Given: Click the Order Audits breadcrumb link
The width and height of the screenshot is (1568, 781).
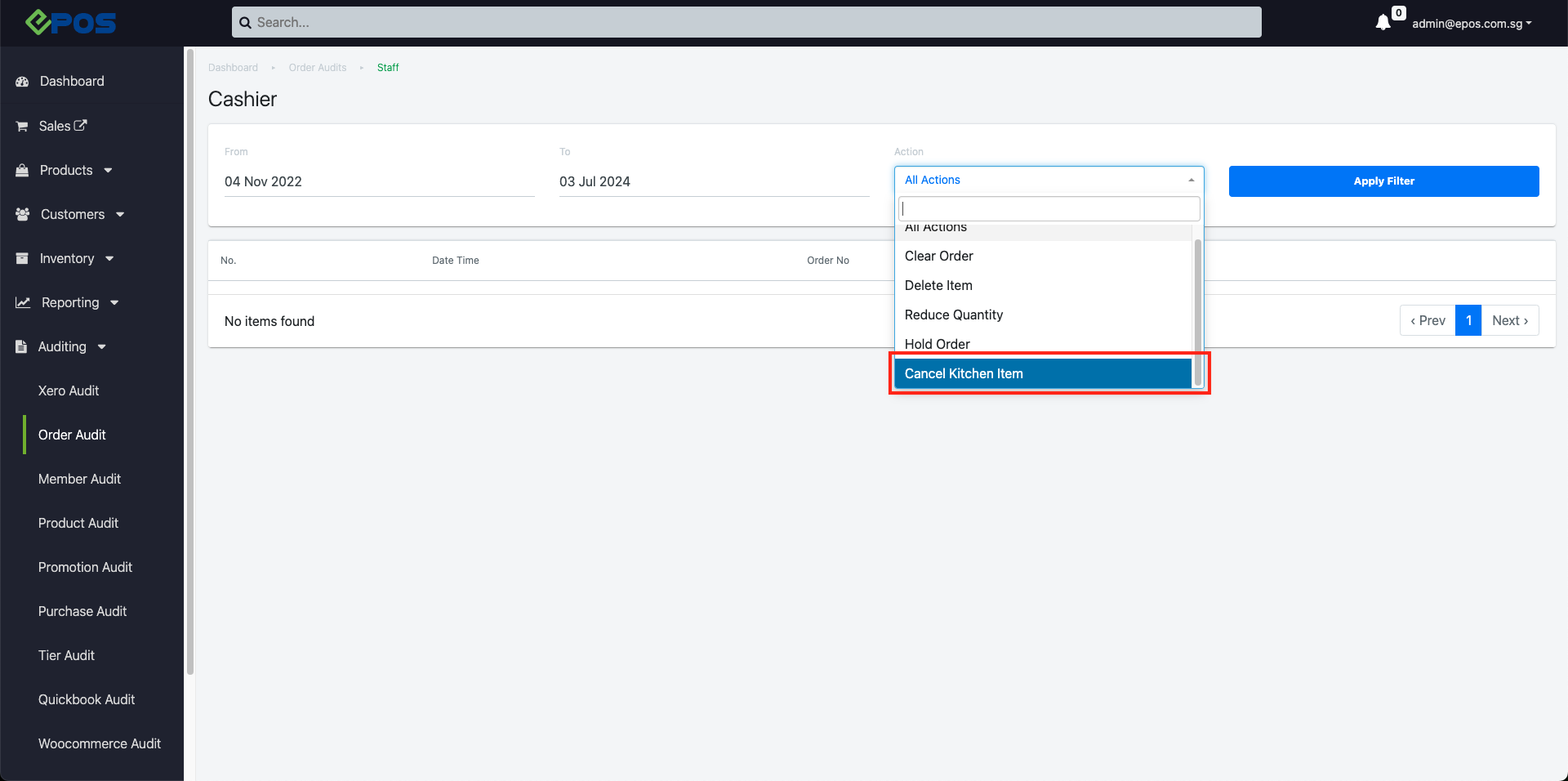Looking at the screenshot, I should click(x=317, y=68).
